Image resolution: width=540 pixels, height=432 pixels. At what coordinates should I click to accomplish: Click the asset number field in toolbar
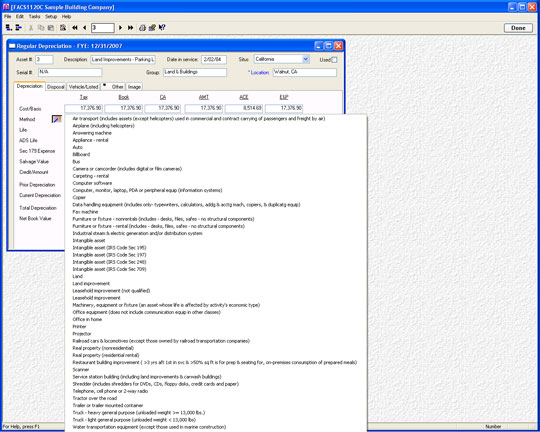[x=103, y=28]
